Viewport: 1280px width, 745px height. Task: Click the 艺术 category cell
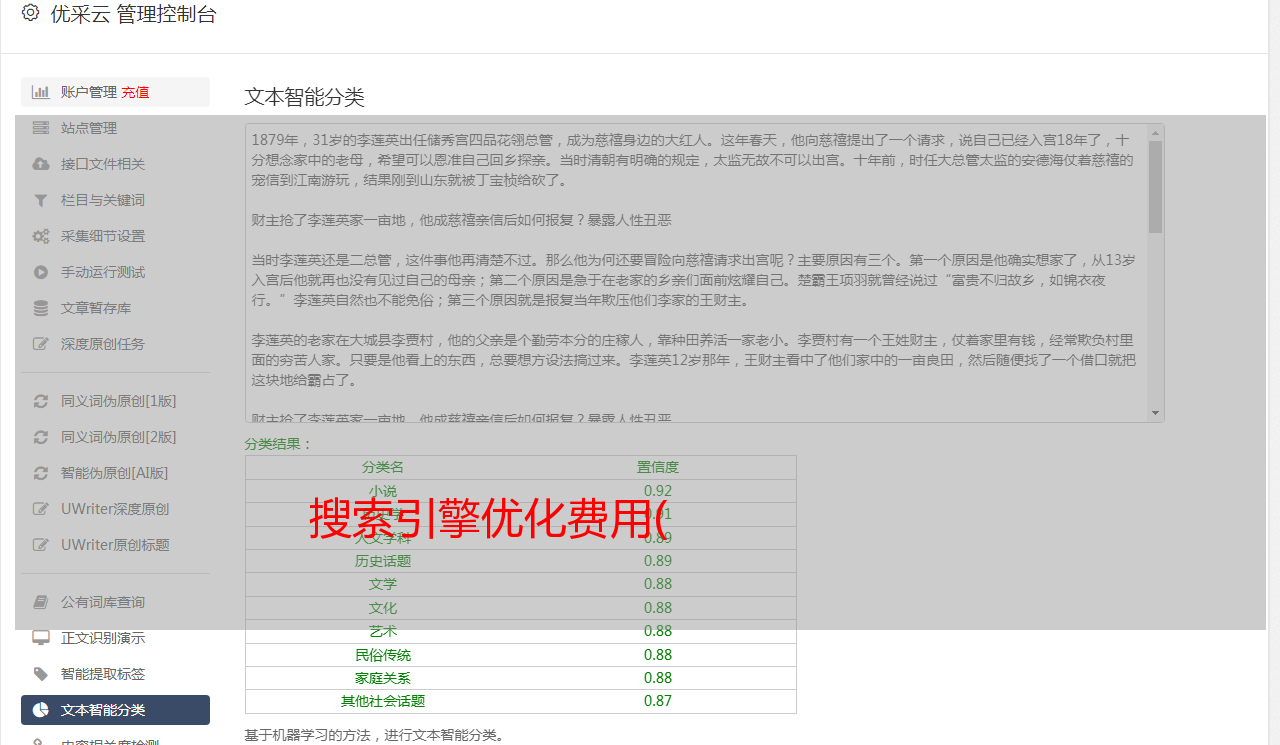[383, 631]
